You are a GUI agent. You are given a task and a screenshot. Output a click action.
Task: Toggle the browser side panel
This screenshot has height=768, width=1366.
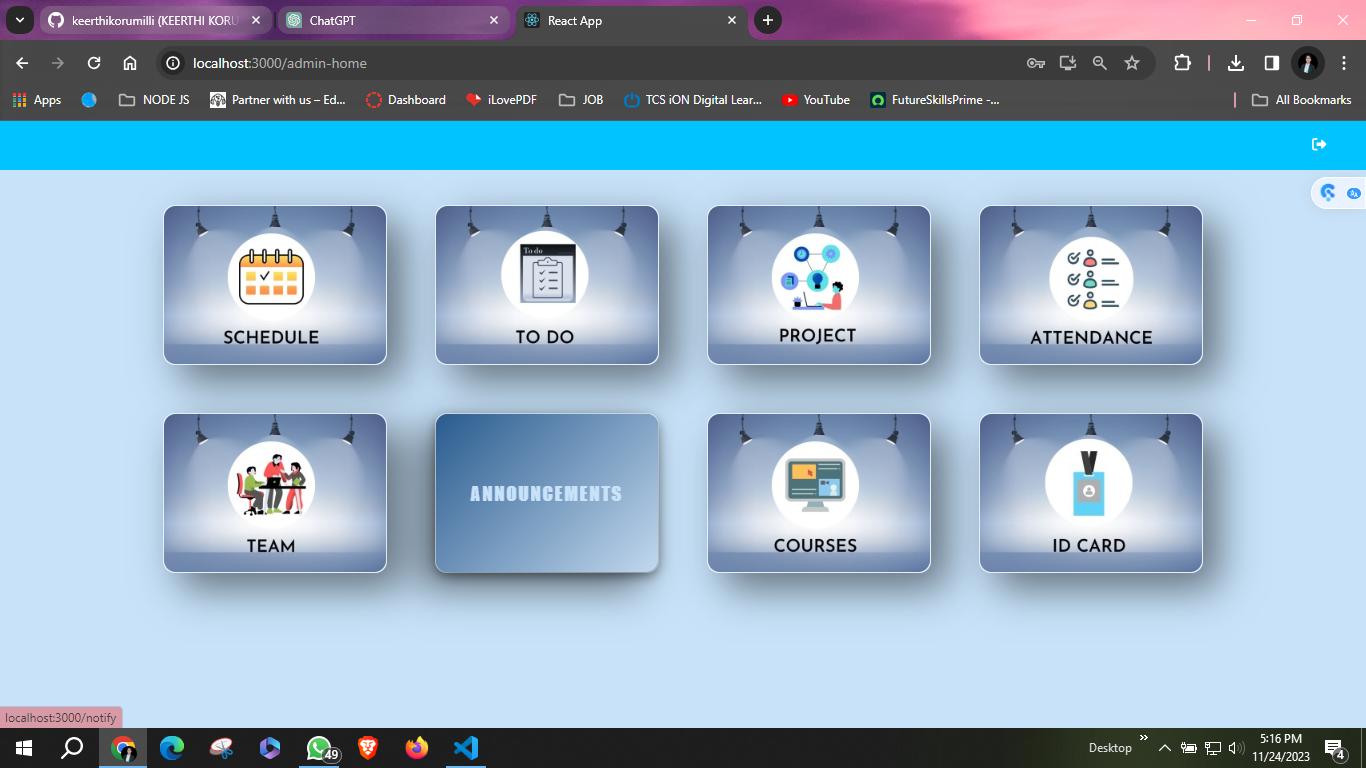point(1272,63)
